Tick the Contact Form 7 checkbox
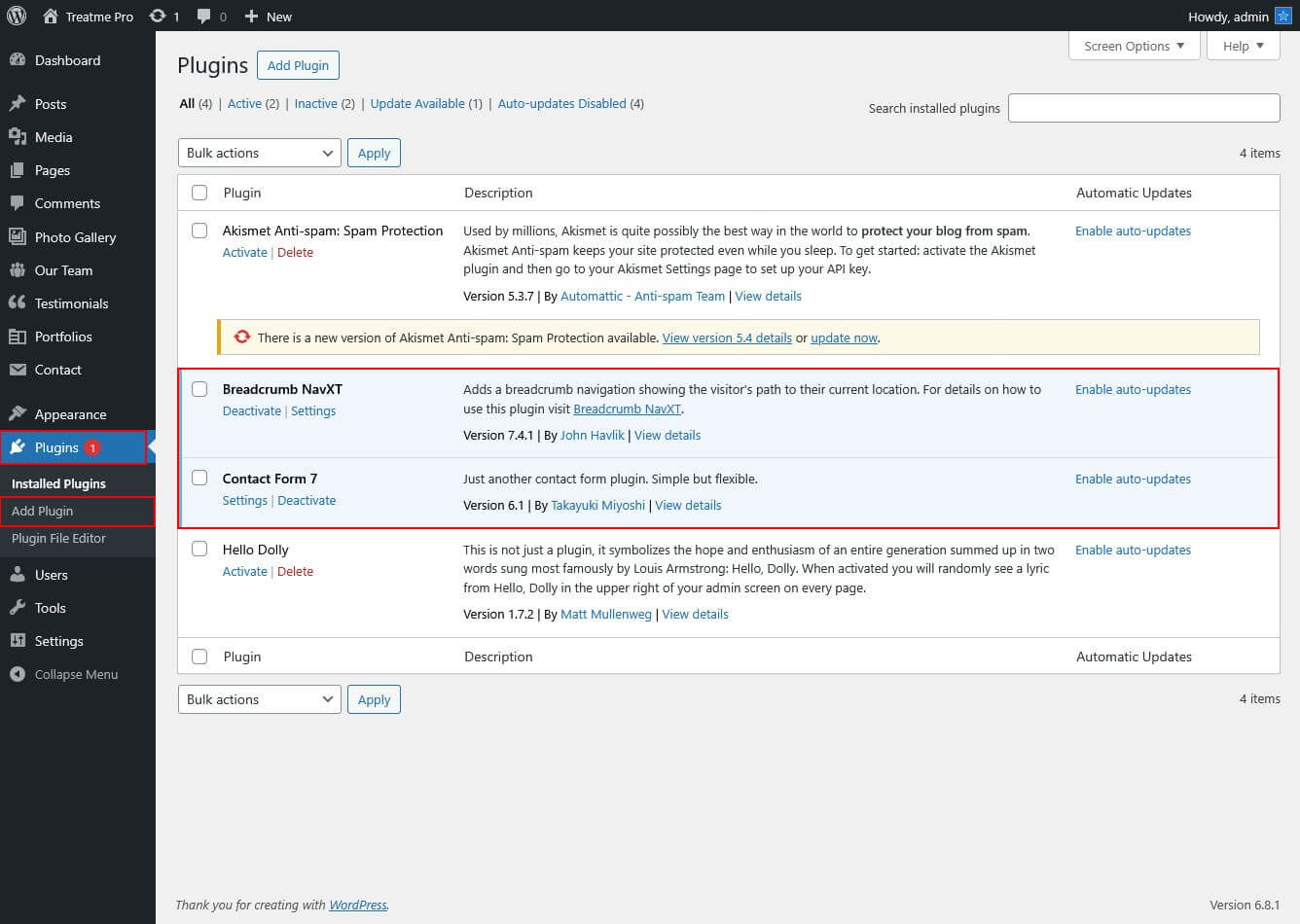Screen dimensions: 1300x924 pyautogui.click(x=199, y=478)
